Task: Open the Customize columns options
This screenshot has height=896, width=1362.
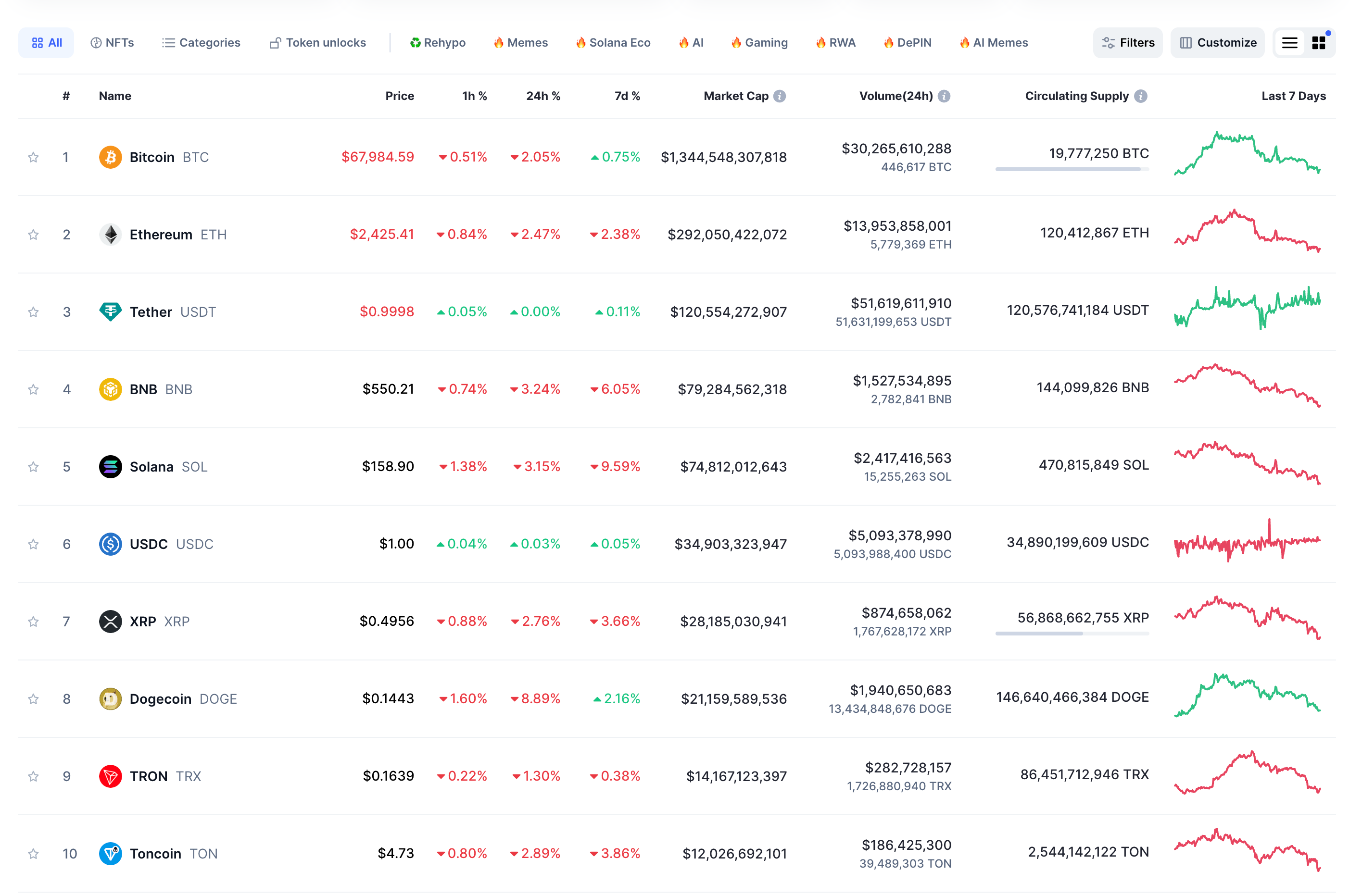Action: pos(1217,43)
